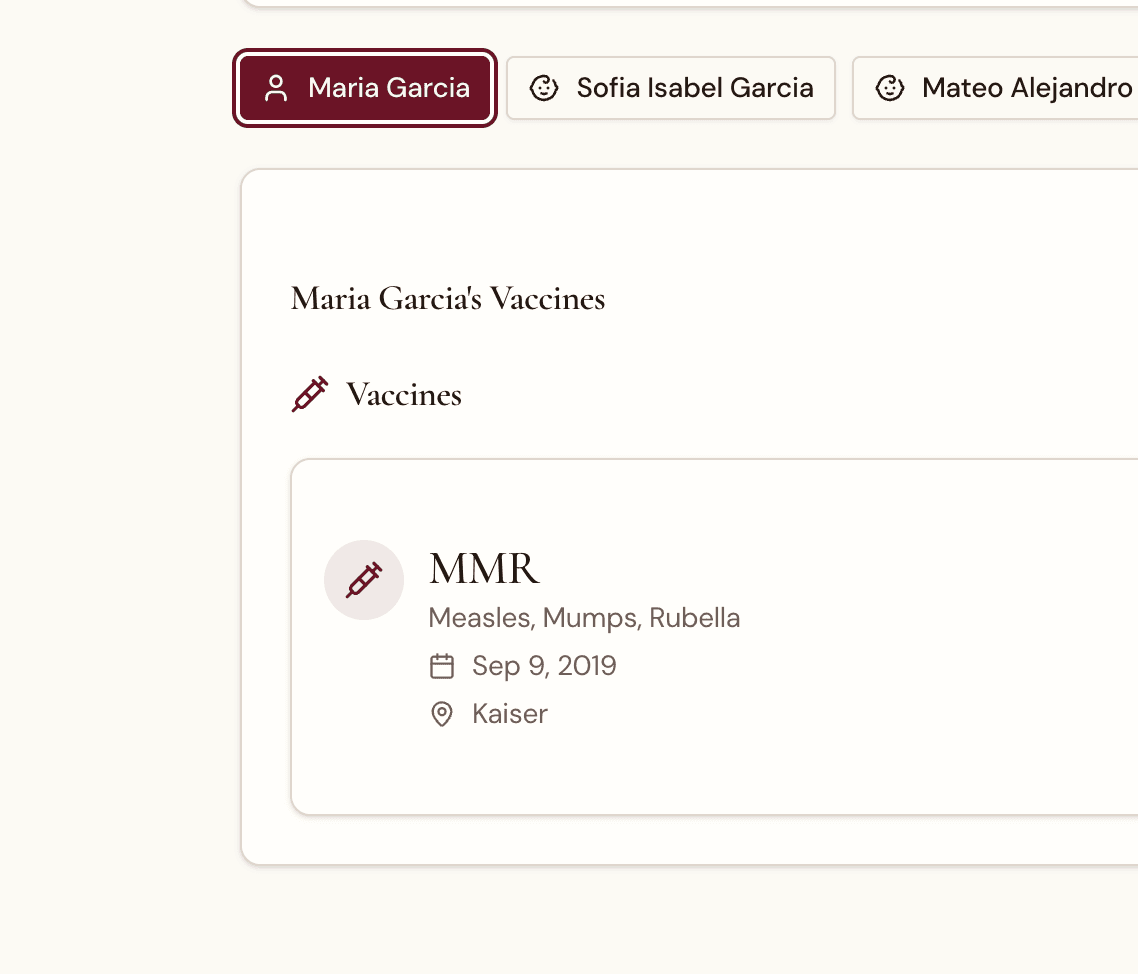The image size is (1138, 974).
Task: Select the Maria Garcia profile toggle
Action: [364, 88]
